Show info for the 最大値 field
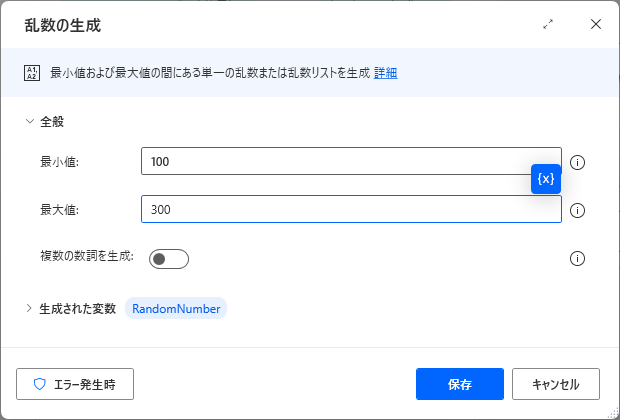Image resolution: width=620 pixels, height=420 pixels. pos(577,210)
